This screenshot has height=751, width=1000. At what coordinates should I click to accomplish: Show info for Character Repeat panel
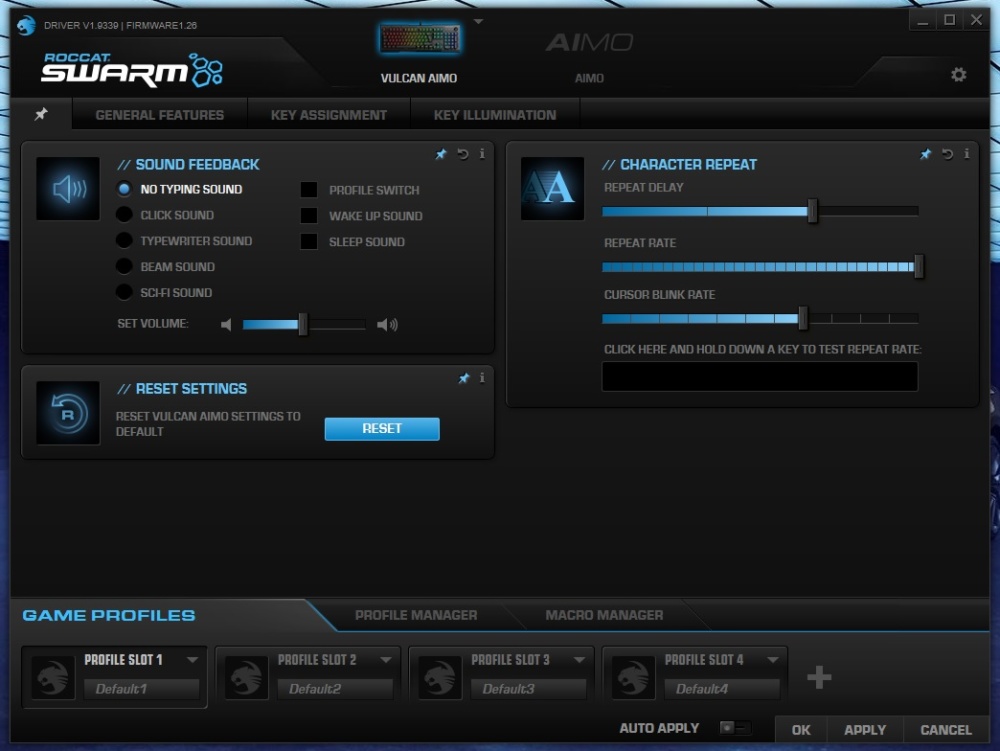[x=967, y=154]
